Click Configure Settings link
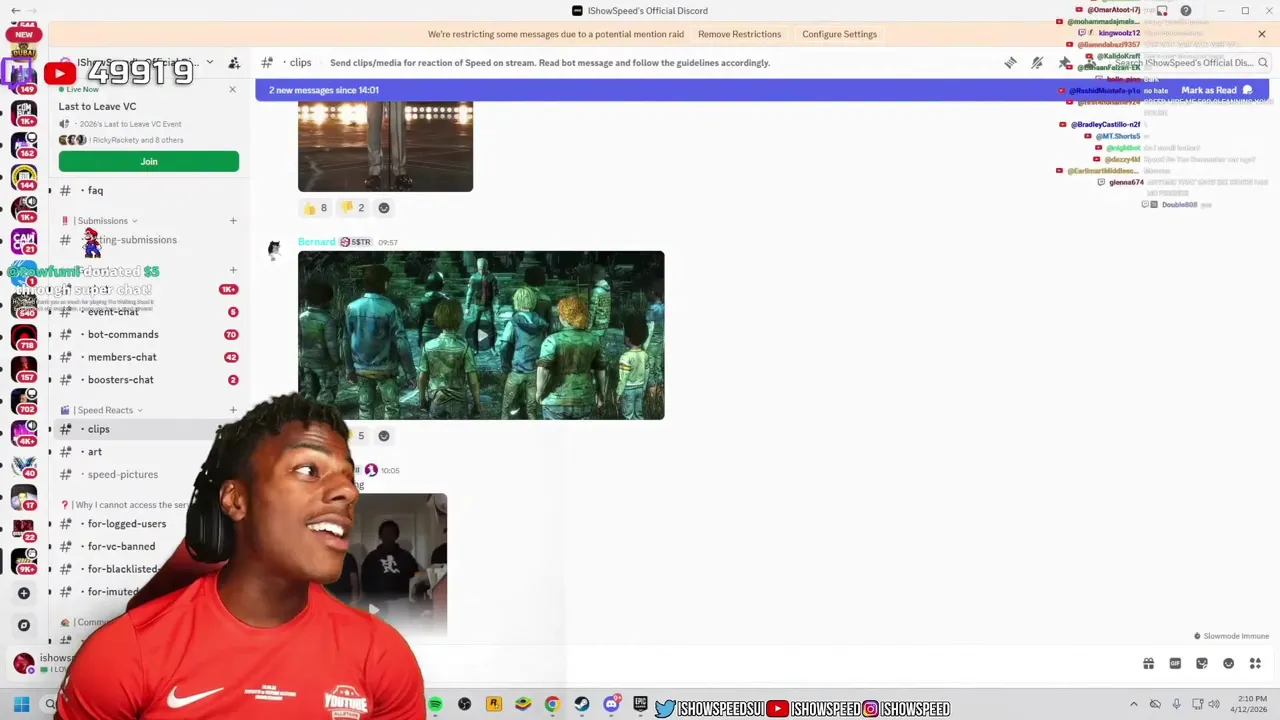Viewport: 1280px width, 720px height. (x=840, y=34)
